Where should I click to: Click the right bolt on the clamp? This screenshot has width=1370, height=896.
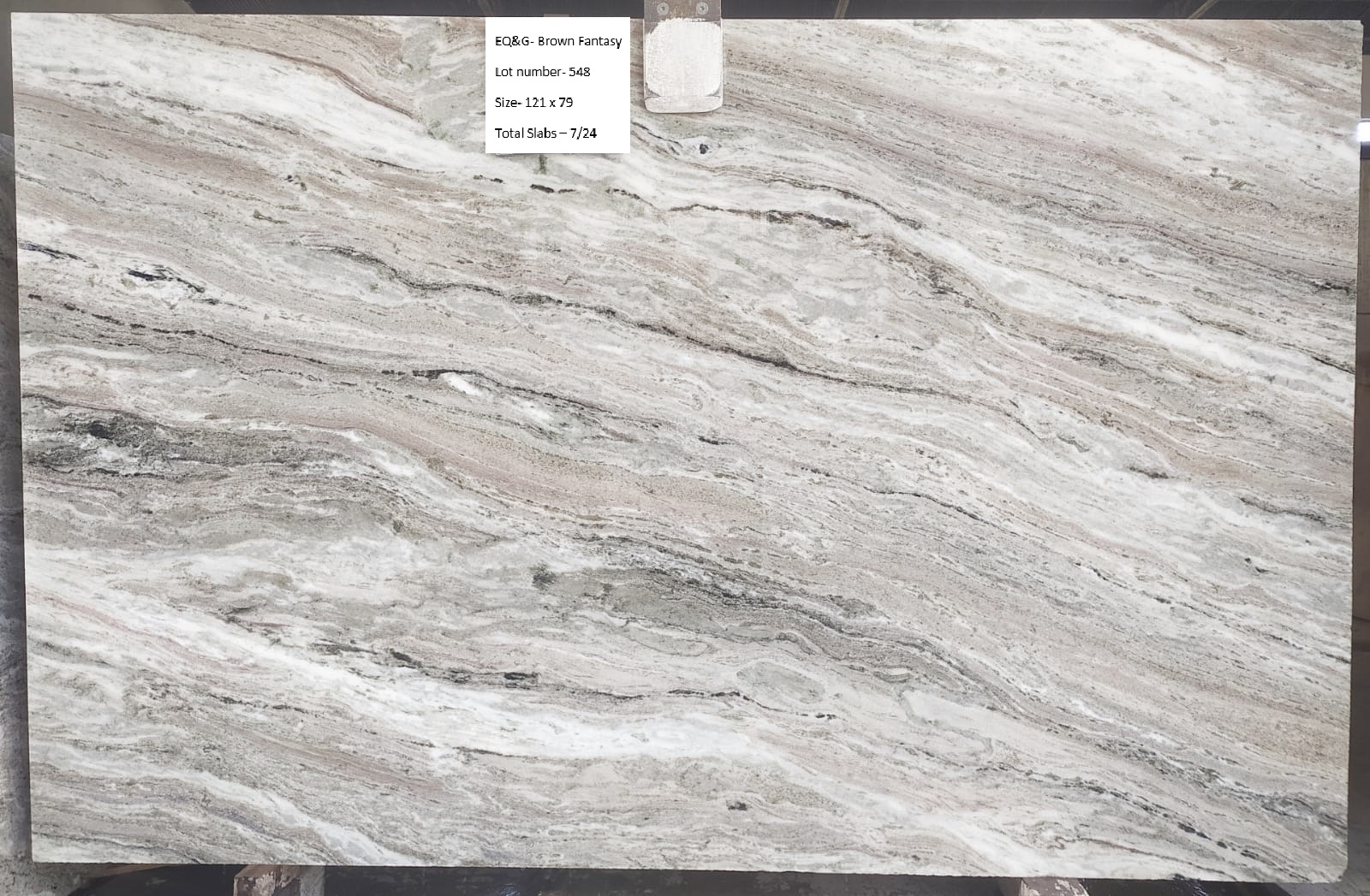coord(703,7)
